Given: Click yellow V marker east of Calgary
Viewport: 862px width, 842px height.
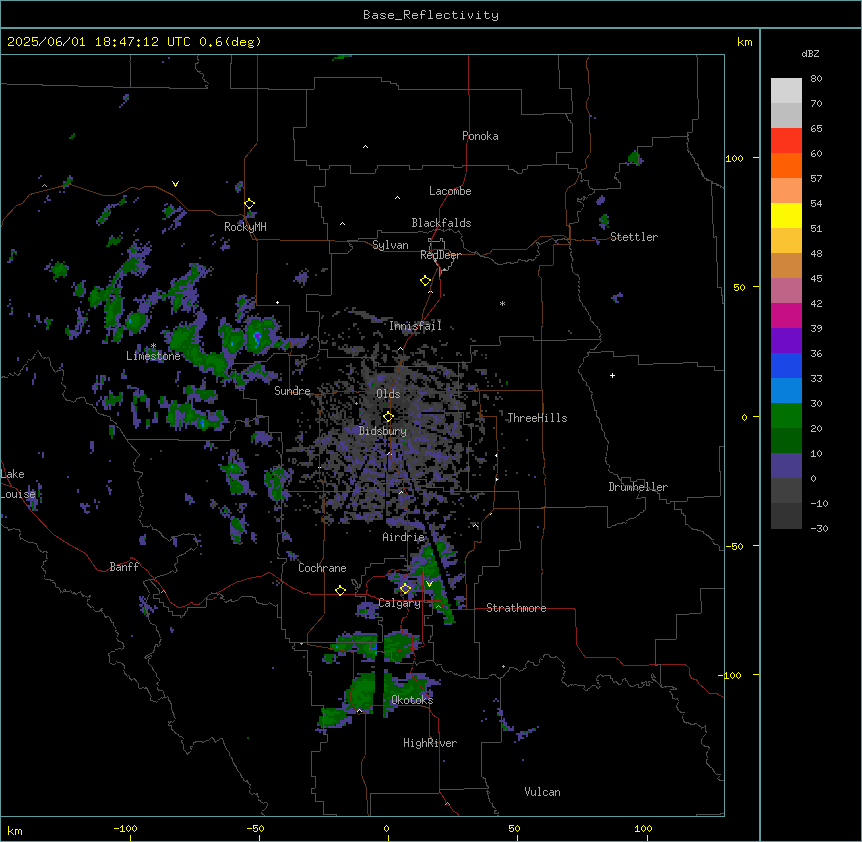Looking at the screenshot, I should pos(429,584).
